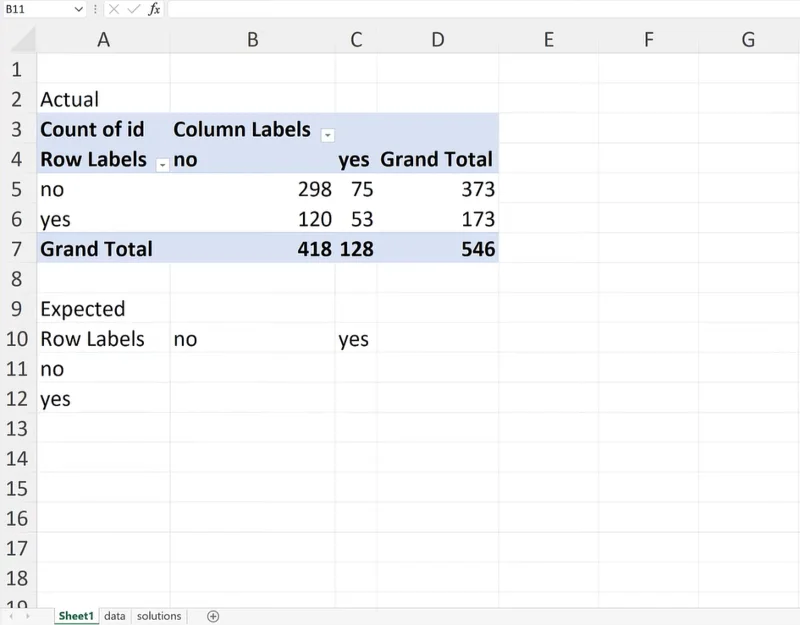
Task: Open the Name Box dropdown arrow
Action: [78, 9]
